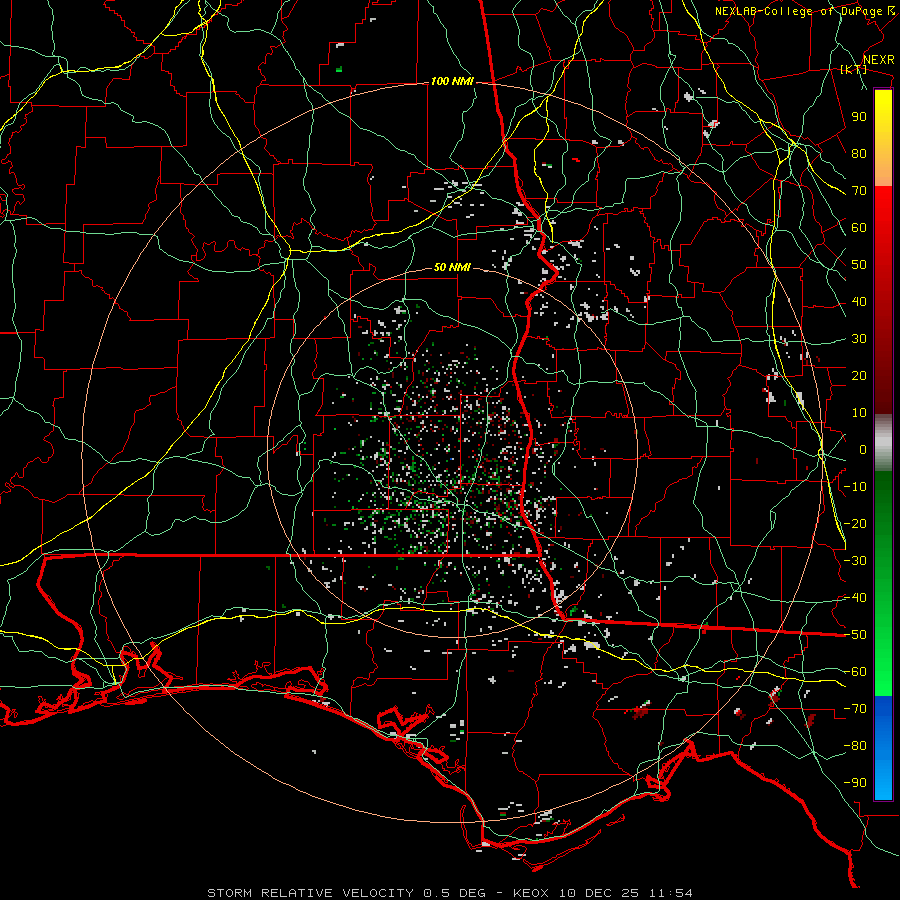
Task: Click the KEOX radar station identifier
Action: (531, 893)
